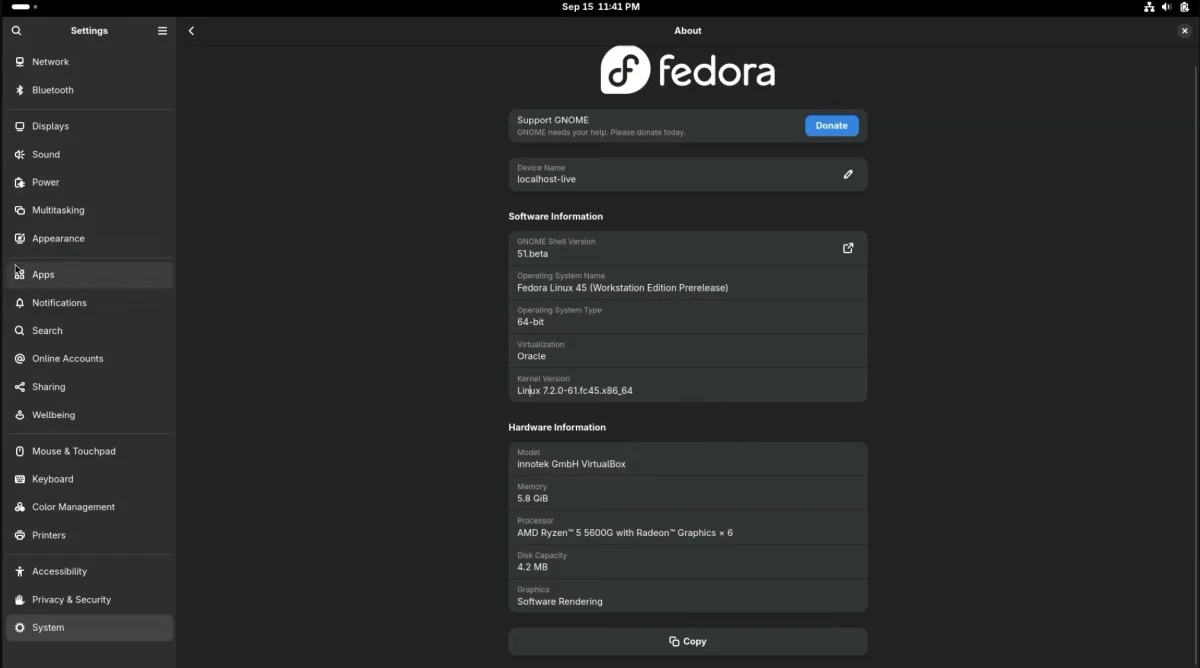Click Fedora Linux 45 operating system name
This screenshot has width=1200, height=668.
click(x=622, y=288)
